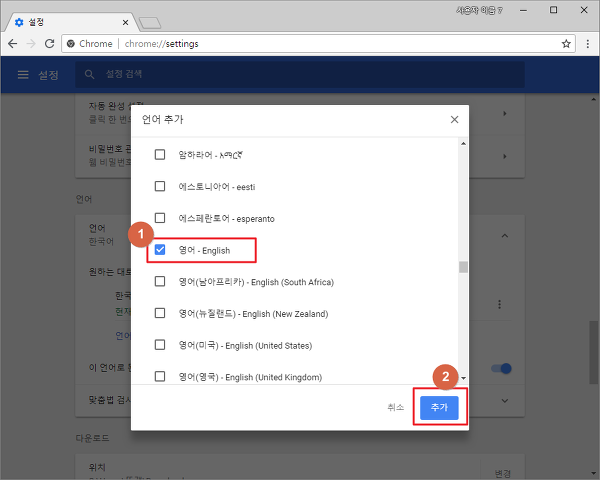Check English (United States) checkbox
The image size is (600, 480).
[x=160, y=345]
